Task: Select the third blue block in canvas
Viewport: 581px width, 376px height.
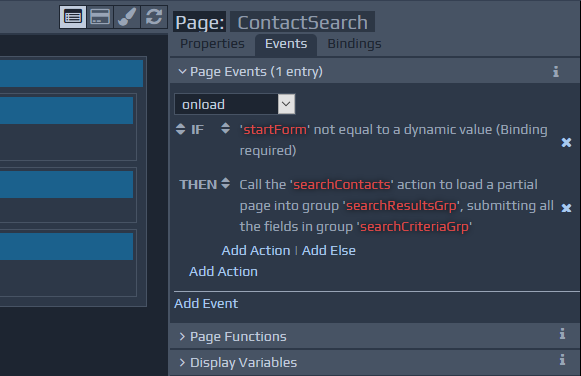Action: pos(67,184)
